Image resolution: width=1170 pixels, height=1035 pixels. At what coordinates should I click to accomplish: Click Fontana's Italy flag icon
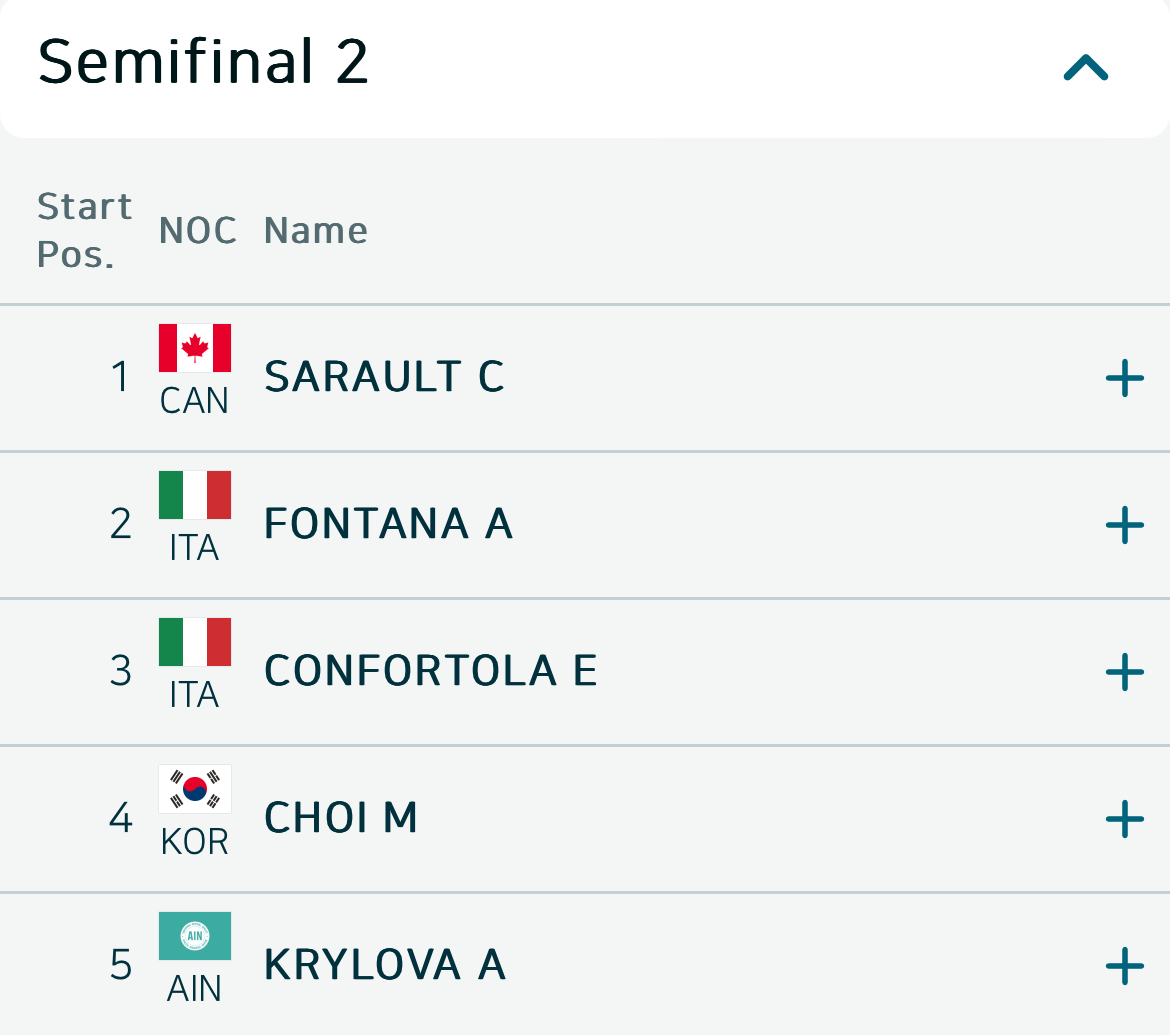[x=195, y=495]
